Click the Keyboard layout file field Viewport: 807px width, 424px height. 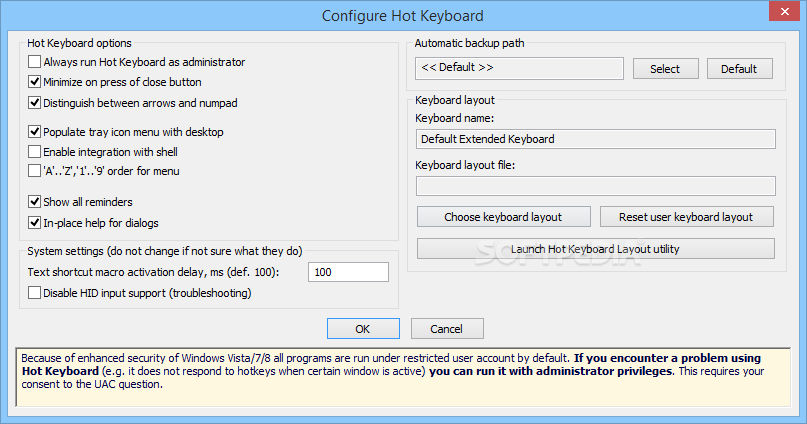595,186
